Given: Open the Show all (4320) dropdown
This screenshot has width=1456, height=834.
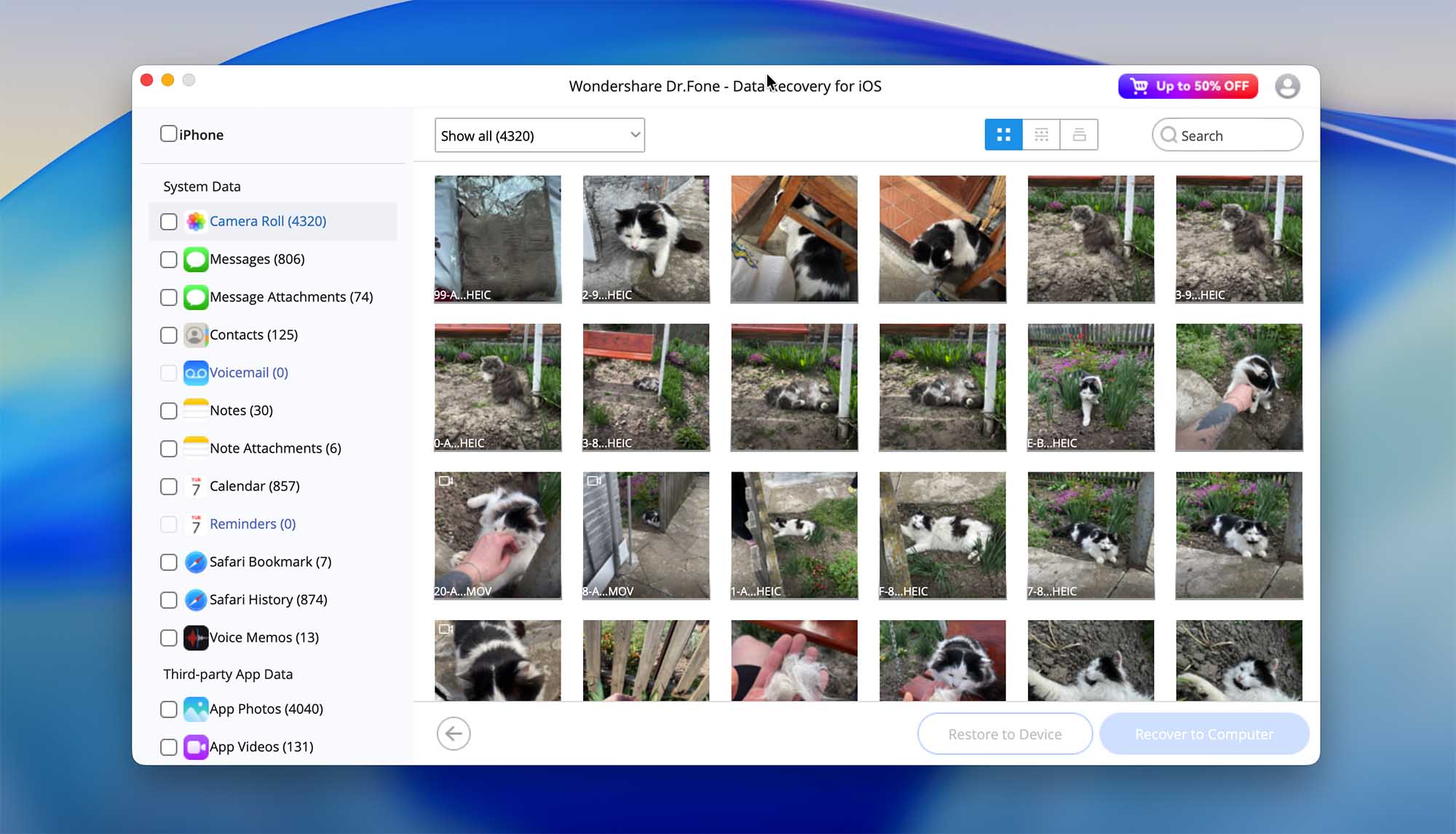Looking at the screenshot, I should [539, 135].
